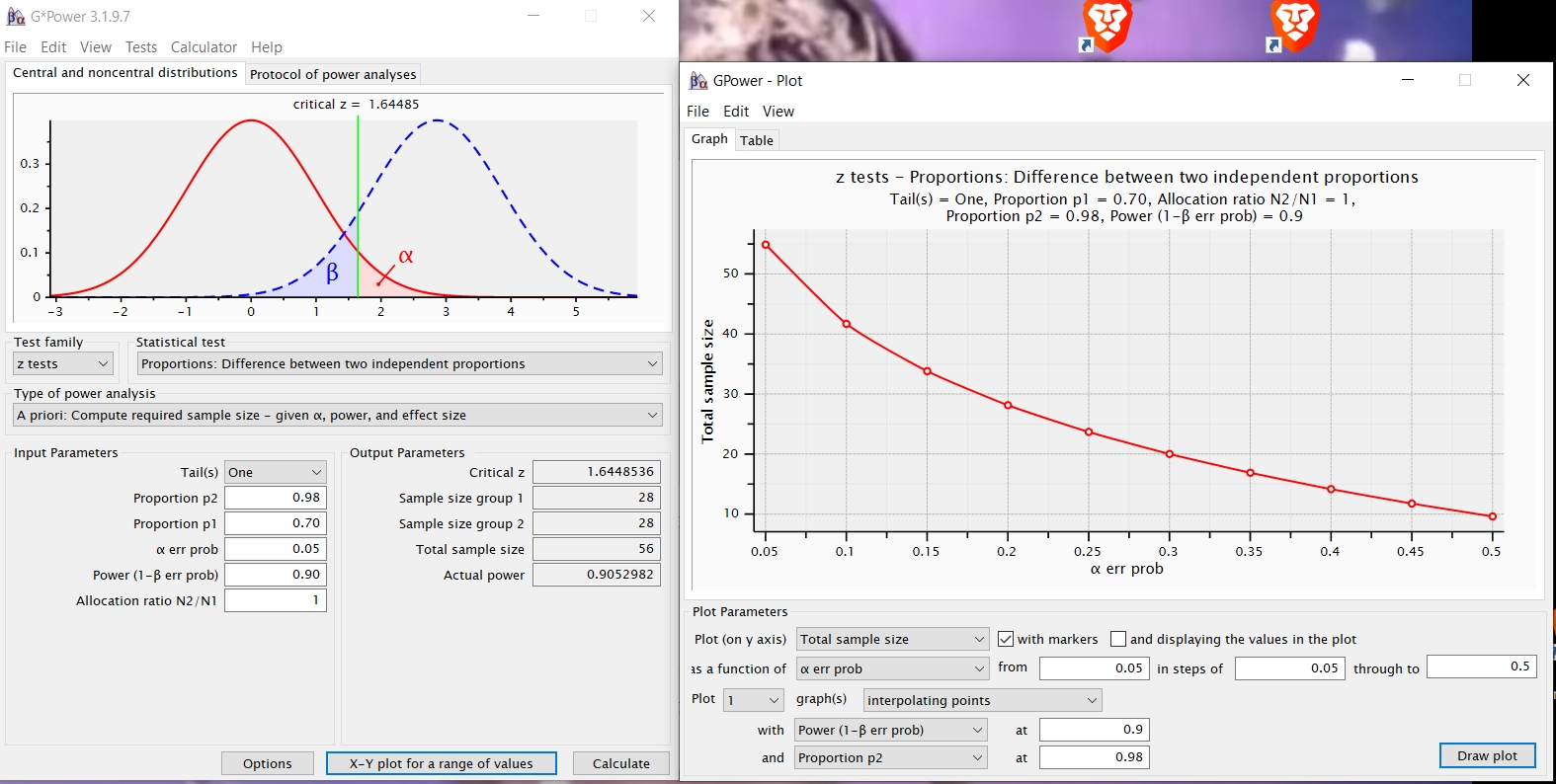Expand the Test family dropdown
This screenshot has width=1556, height=784.
click(x=63, y=364)
